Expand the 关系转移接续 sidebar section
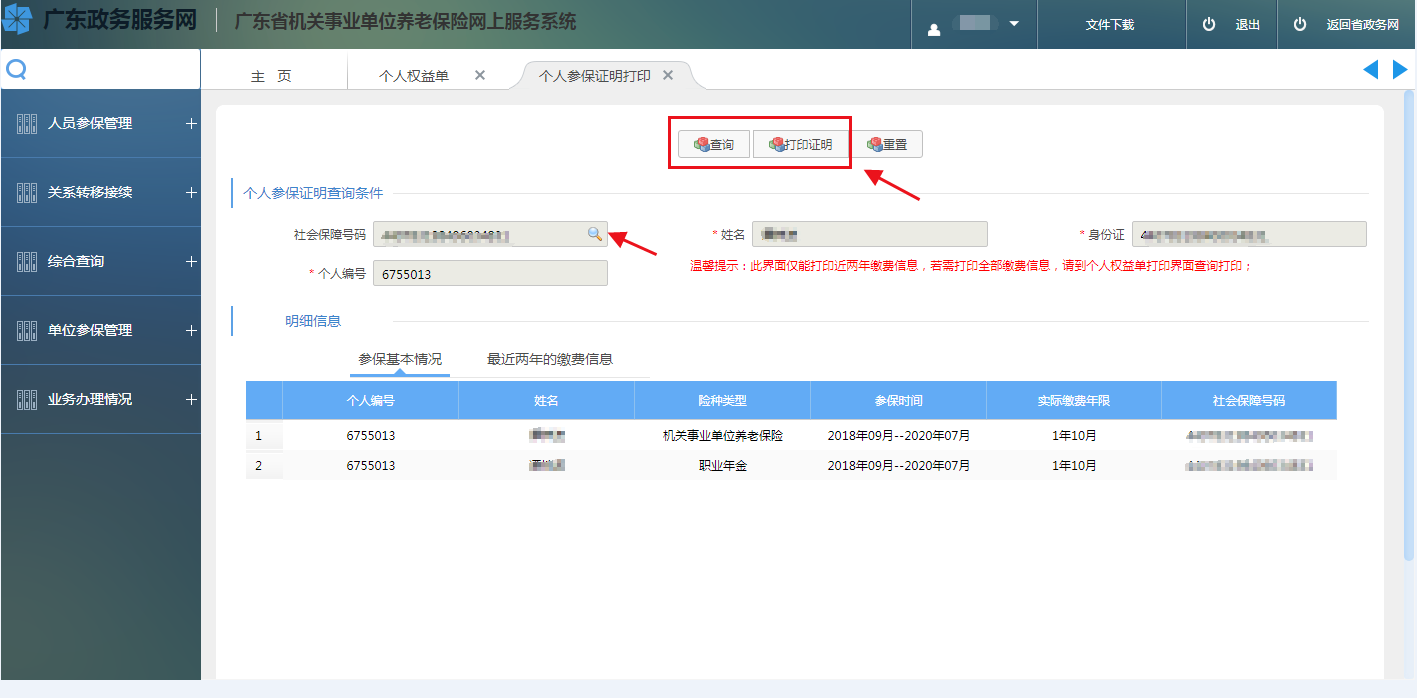This screenshot has width=1417, height=698. [x=191, y=192]
